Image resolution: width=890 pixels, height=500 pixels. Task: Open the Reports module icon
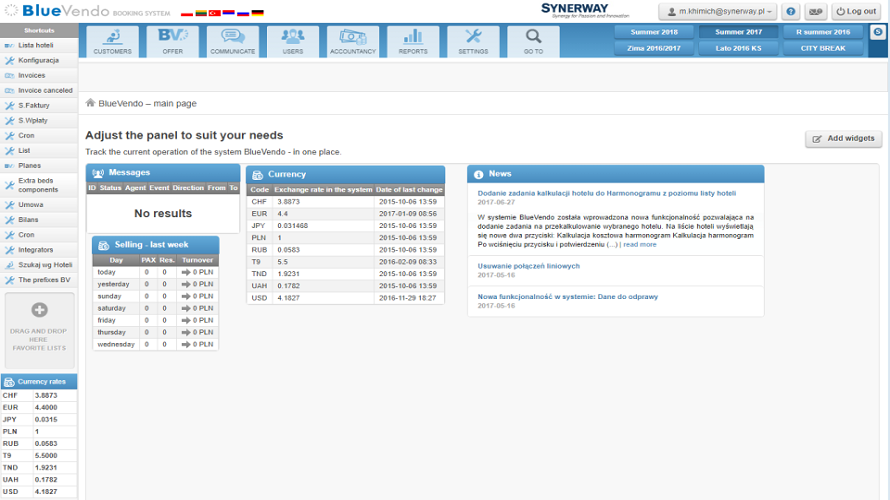pos(413,41)
